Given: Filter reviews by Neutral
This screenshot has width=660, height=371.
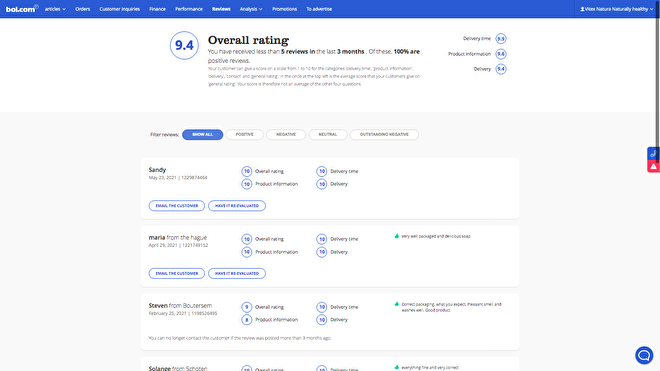Looking at the screenshot, I should click(328, 135).
